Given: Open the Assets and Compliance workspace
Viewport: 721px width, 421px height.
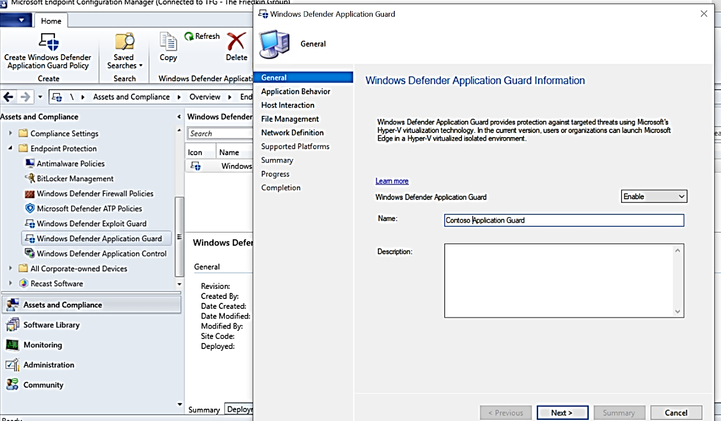Looking at the screenshot, I should pos(92,305).
